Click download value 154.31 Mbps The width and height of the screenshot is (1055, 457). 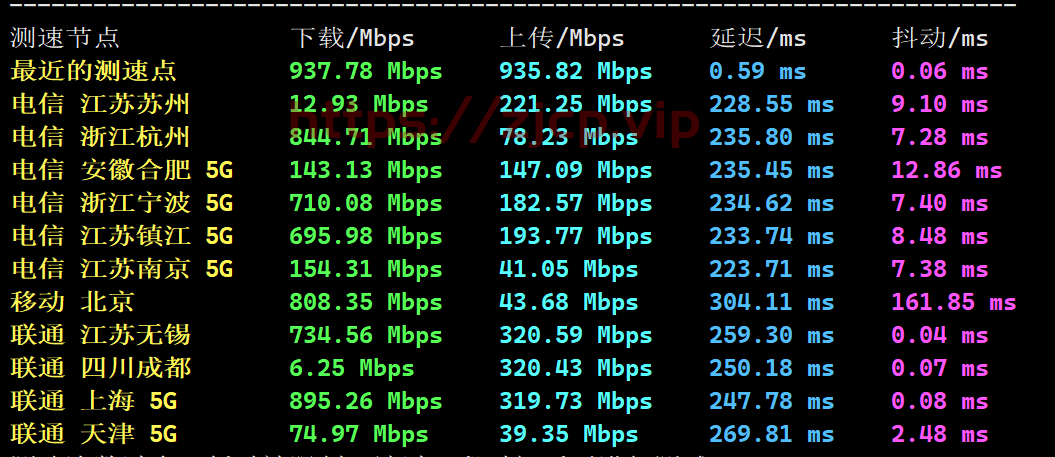point(366,269)
